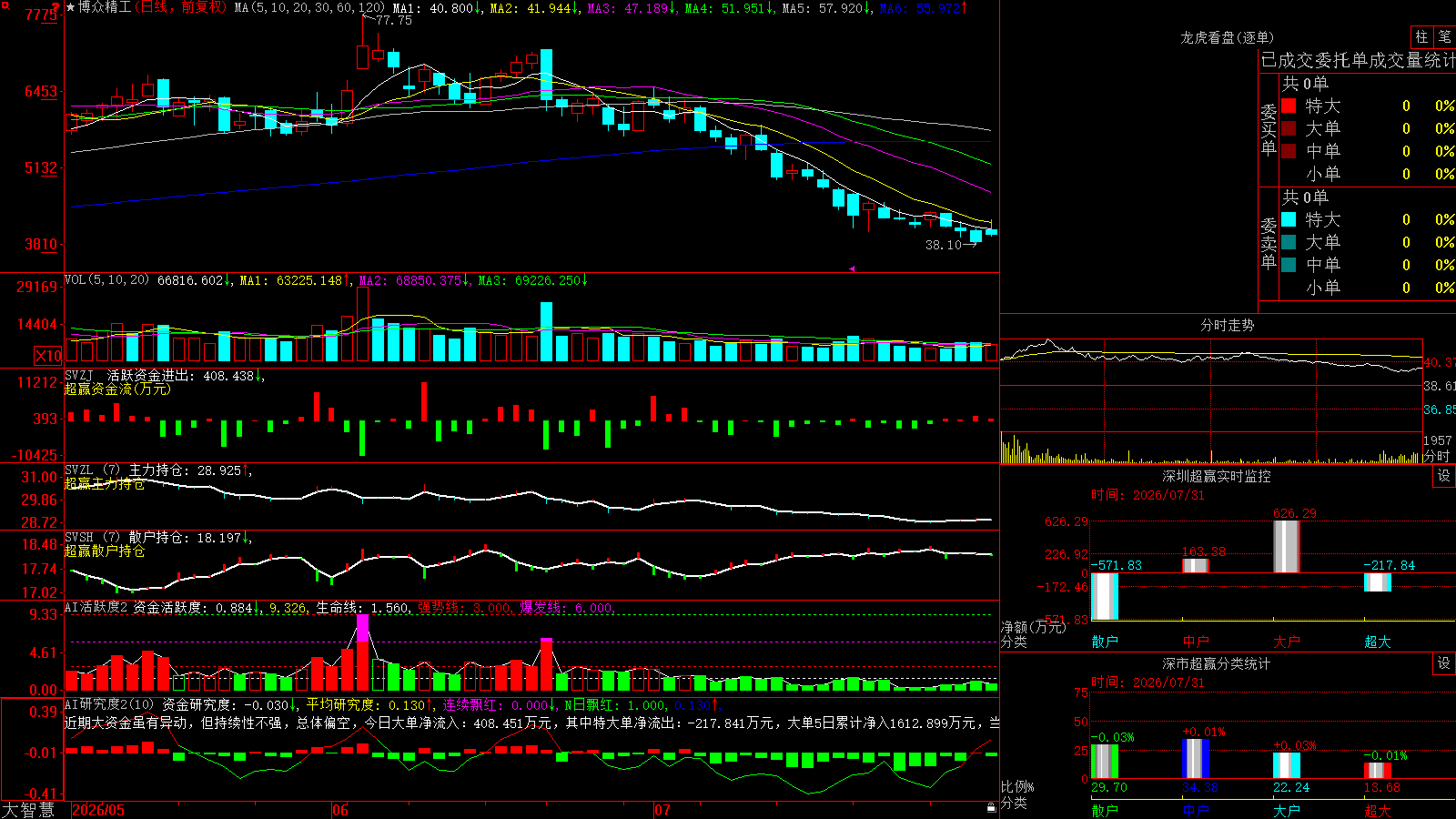Click the MA(5,10,20,30,60,120) indicator label

click(309, 7)
